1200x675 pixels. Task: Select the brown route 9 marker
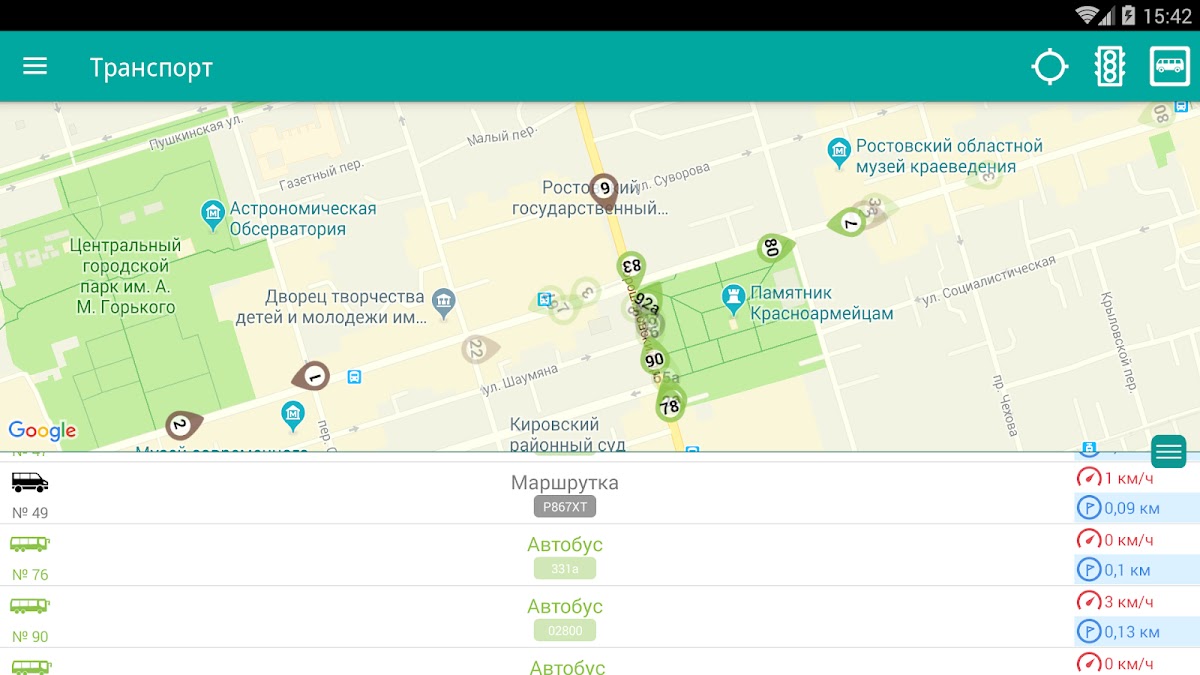604,187
